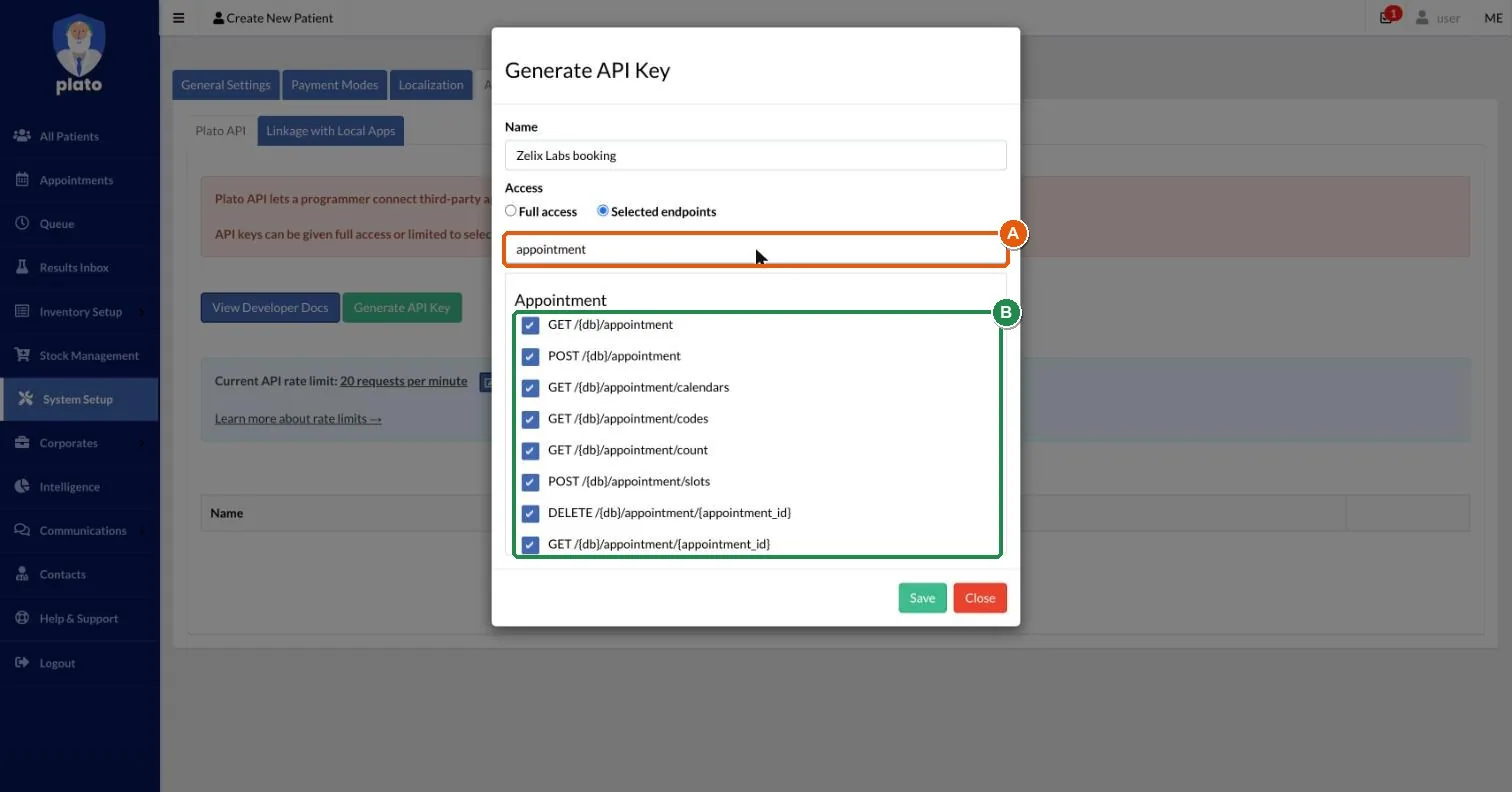Click the Communications chat icon
Viewport: 1512px width, 792px height.
pyautogui.click(x=22, y=530)
